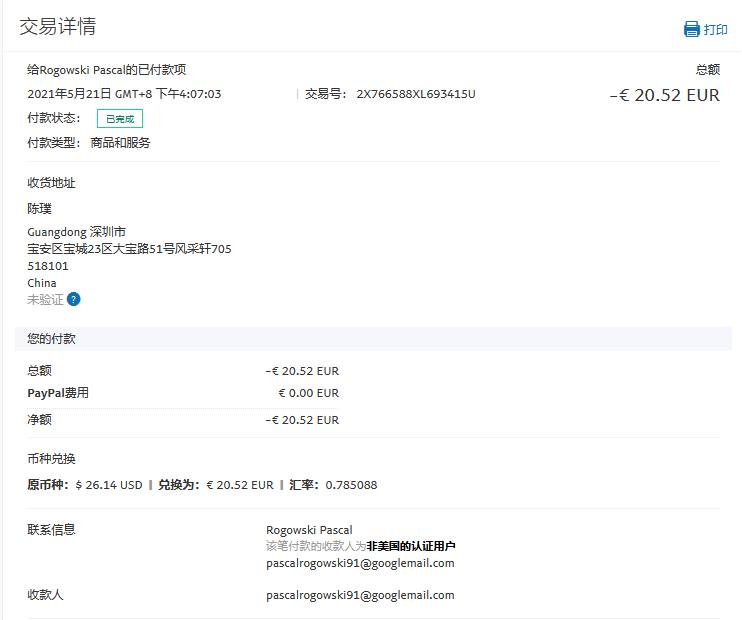Click the 未验证 unverified address label

(x=45, y=299)
